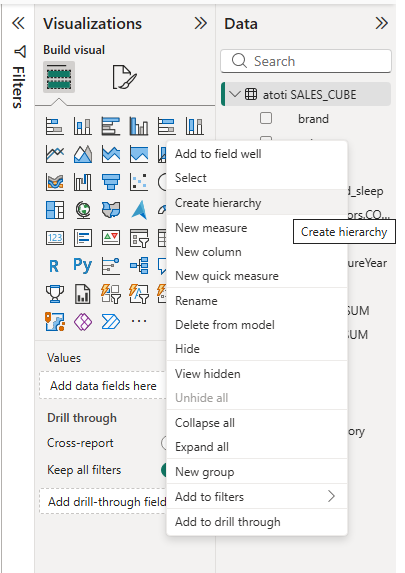Image resolution: width=405 pixels, height=573 pixels.
Task: Select the Stacked bar chart visual
Action: coord(55,126)
